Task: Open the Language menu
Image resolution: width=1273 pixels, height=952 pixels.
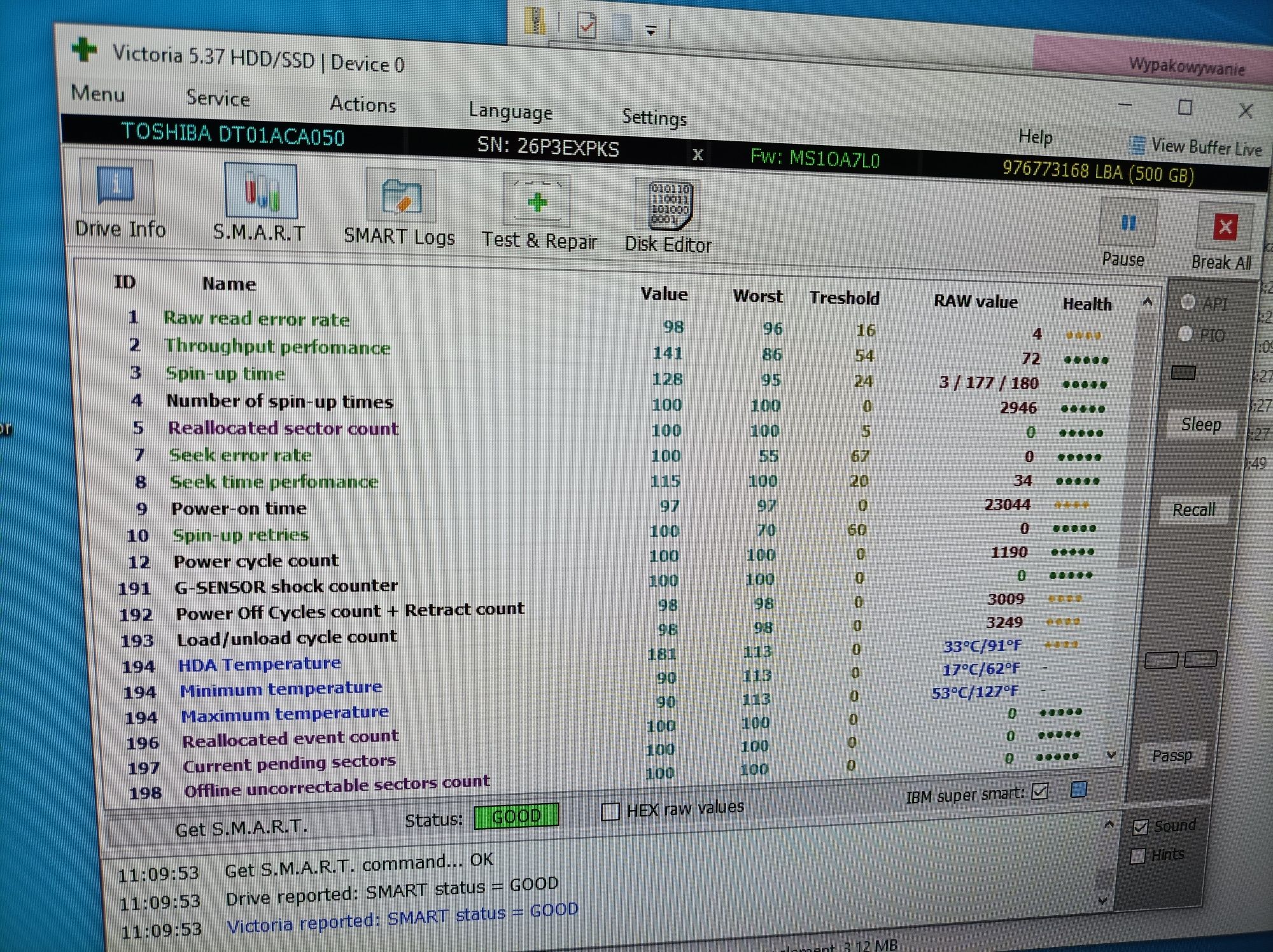Action: click(510, 111)
